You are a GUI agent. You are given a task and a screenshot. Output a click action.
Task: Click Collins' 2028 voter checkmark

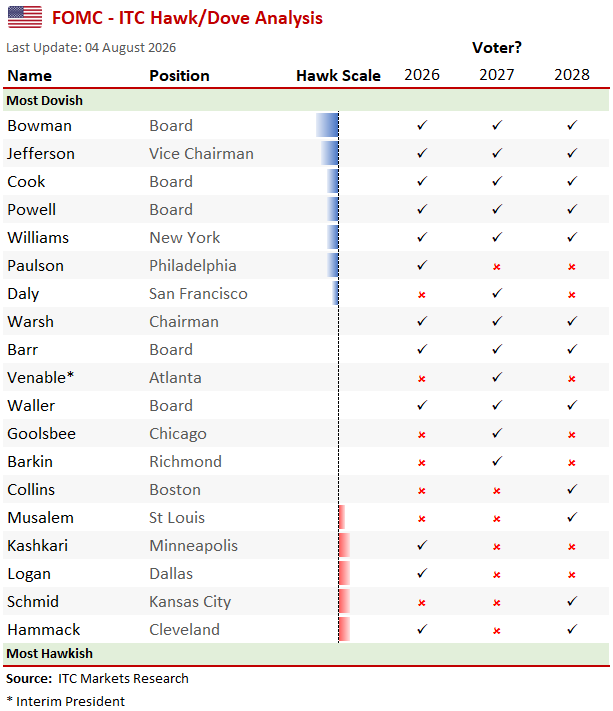[x=572, y=489]
